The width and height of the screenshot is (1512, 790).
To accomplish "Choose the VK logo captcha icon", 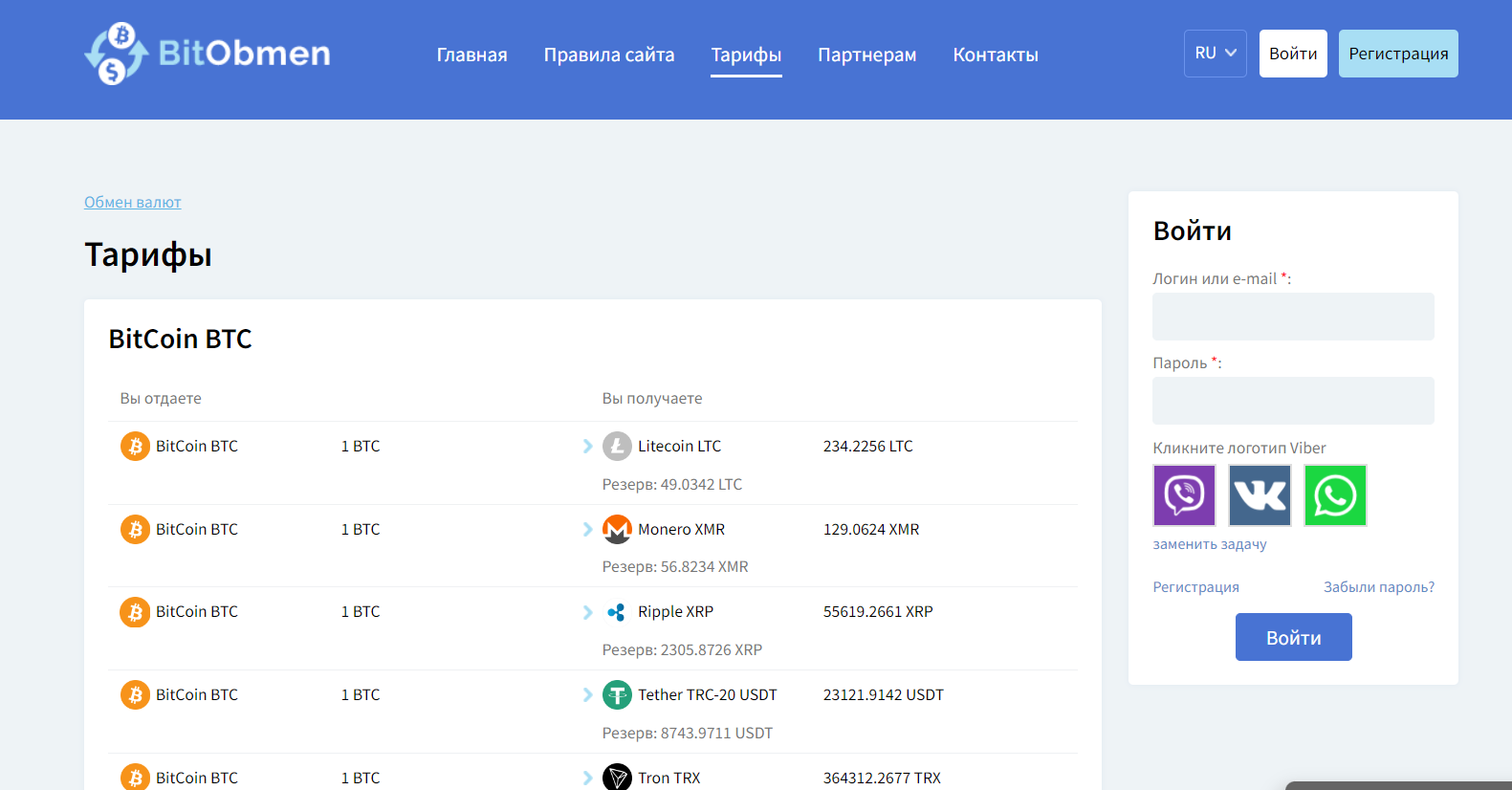I will (x=1260, y=495).
